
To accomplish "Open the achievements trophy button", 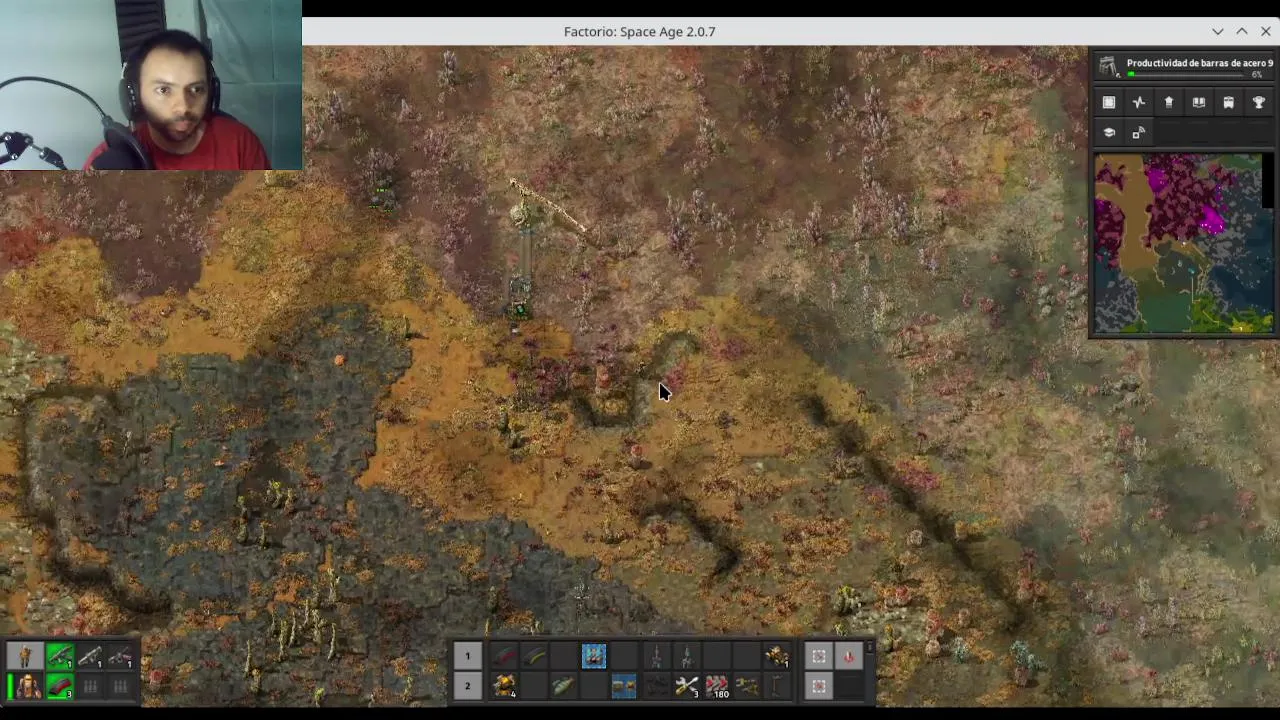I will (1259, 102).
